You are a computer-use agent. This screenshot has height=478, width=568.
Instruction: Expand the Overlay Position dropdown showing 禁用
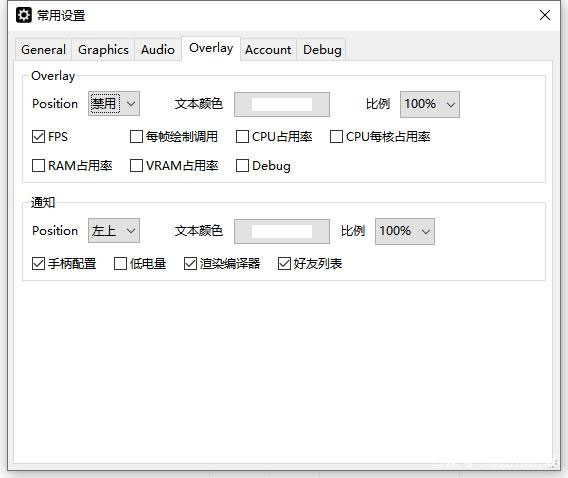(114, 104)
